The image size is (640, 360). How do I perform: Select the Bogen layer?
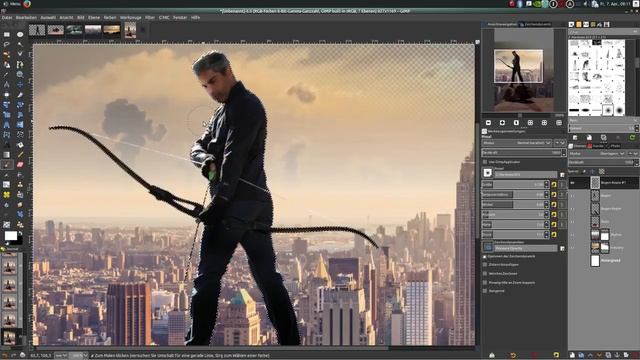603,196
